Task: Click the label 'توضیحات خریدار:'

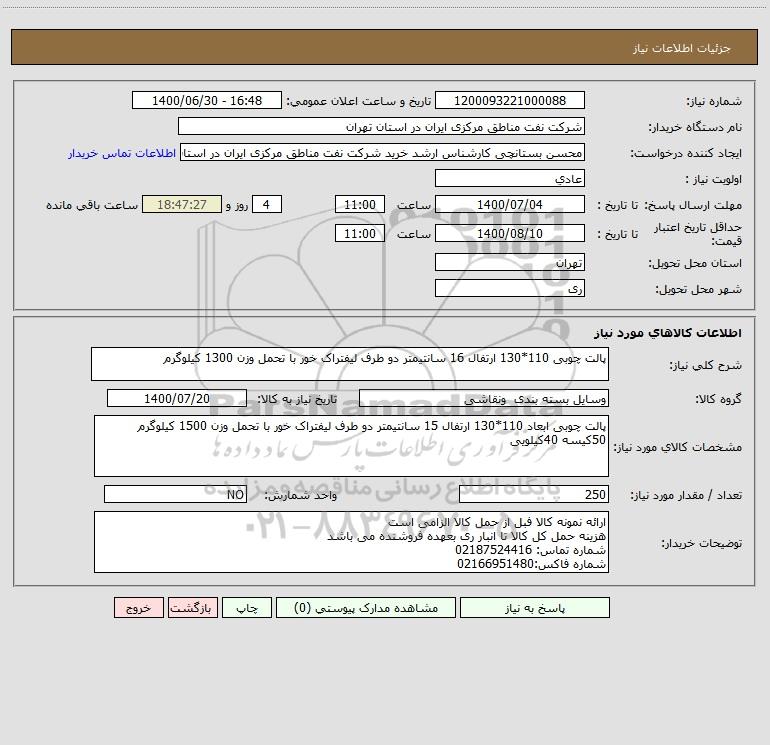Action: pyautogui.click(x=701, y=544)
